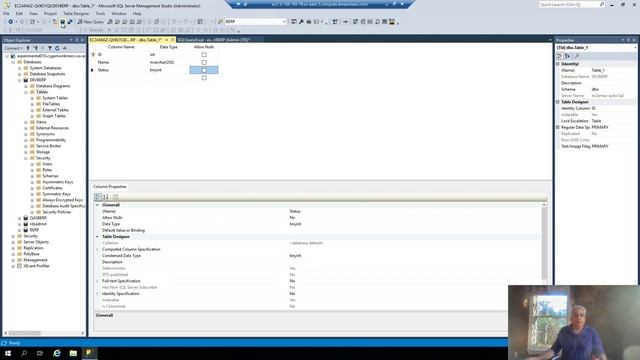Image resolution: width=640 pixels, height=360 pixels.
Task: Click the Properties wrench icon in toolbar
Action: (301, 22)
